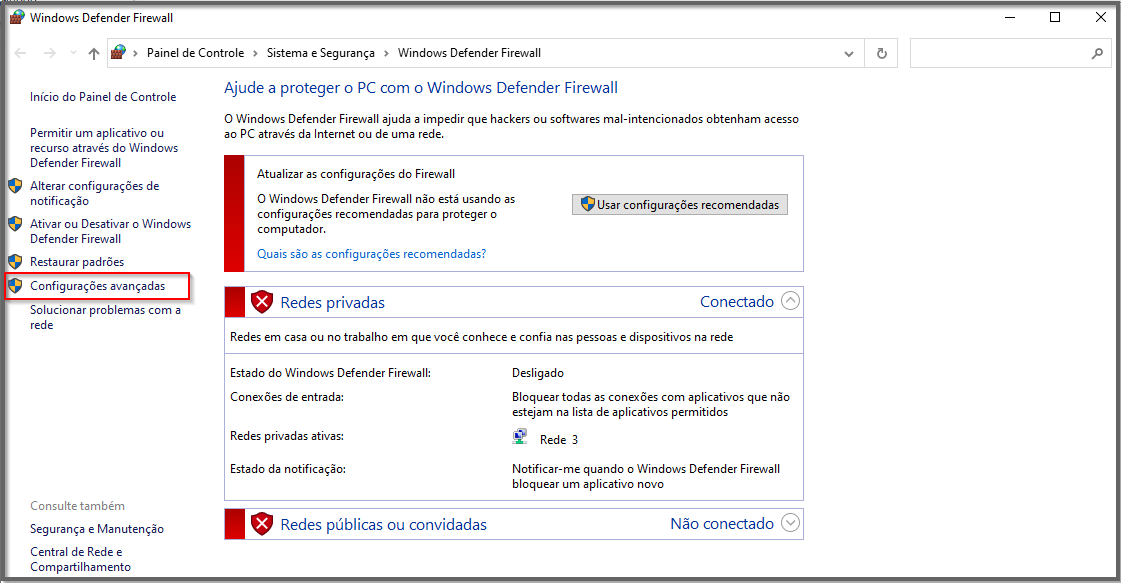Expand the address bar history dropdown
The image size is (1121, 583).
click(849, 54)
